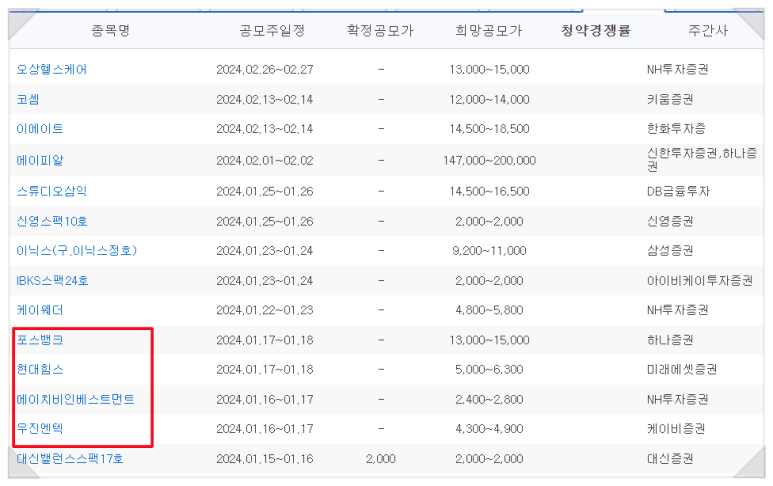773x486 pixels.
Task: Click the 주간사 column header
Action: 708,31
